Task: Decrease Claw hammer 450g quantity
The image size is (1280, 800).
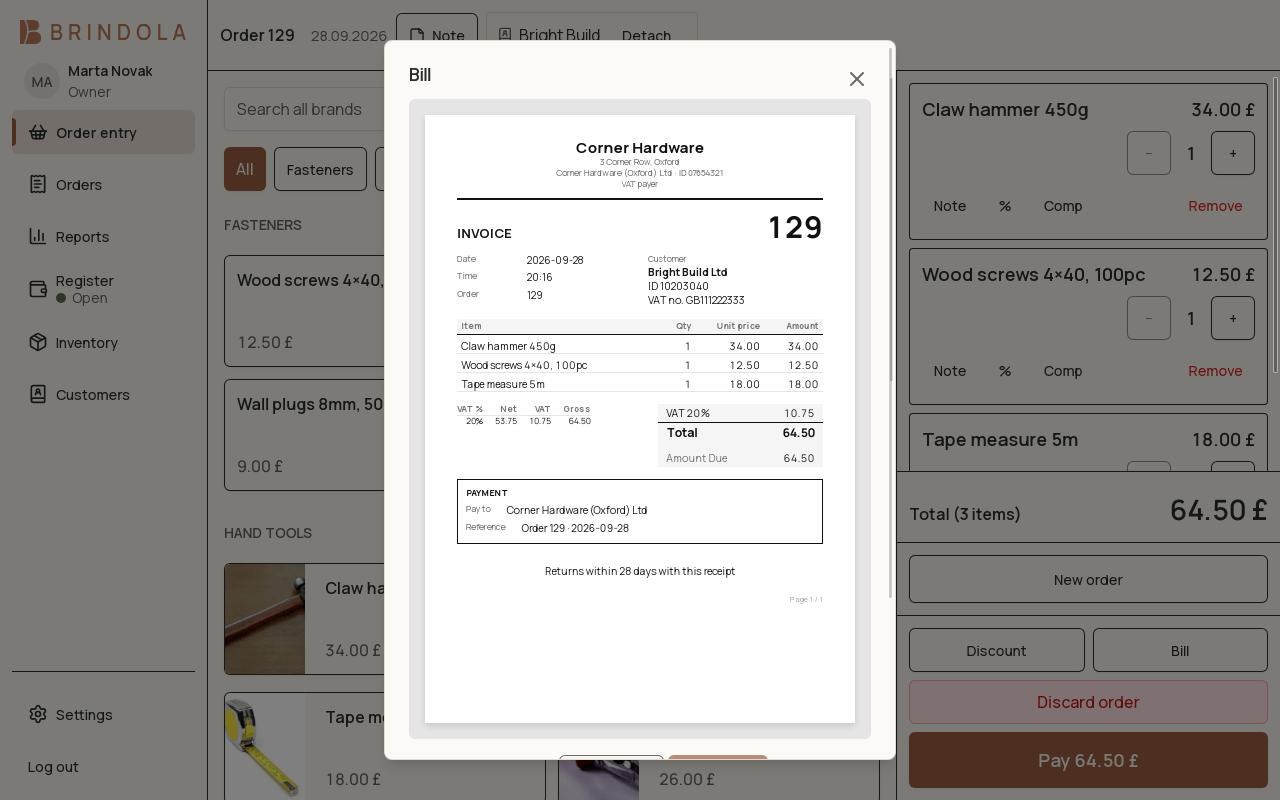Action: tap(1149, 153)
